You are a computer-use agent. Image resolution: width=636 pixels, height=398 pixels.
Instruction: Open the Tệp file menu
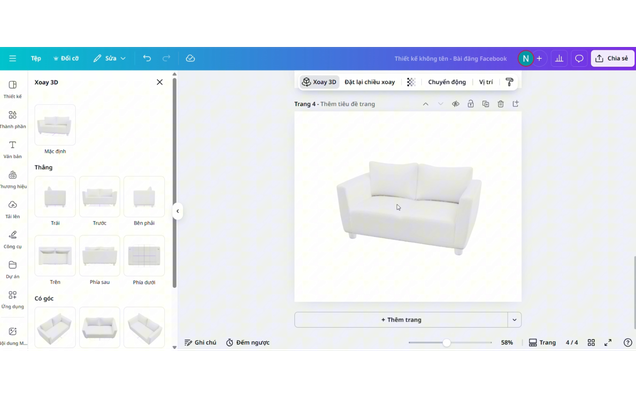(x=36, y=58)
